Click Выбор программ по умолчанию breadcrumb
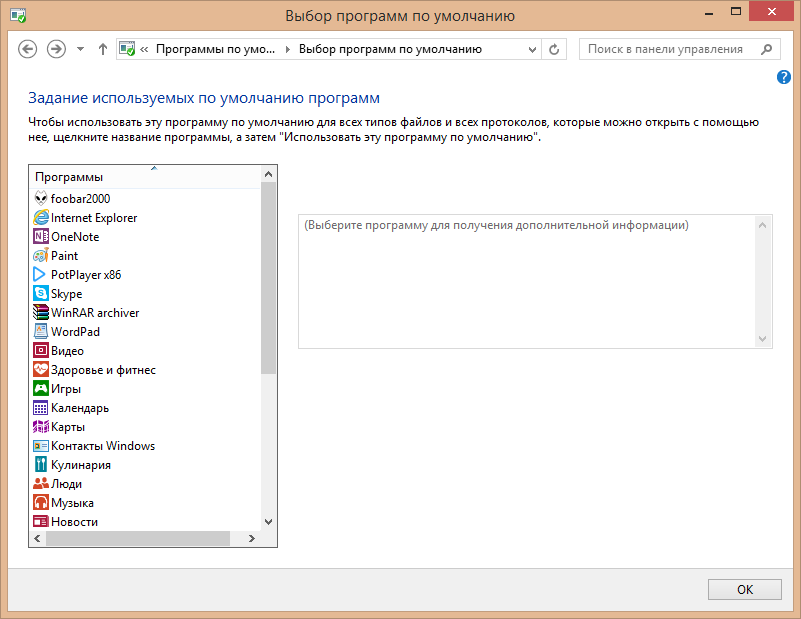 (x=390, y=49)
